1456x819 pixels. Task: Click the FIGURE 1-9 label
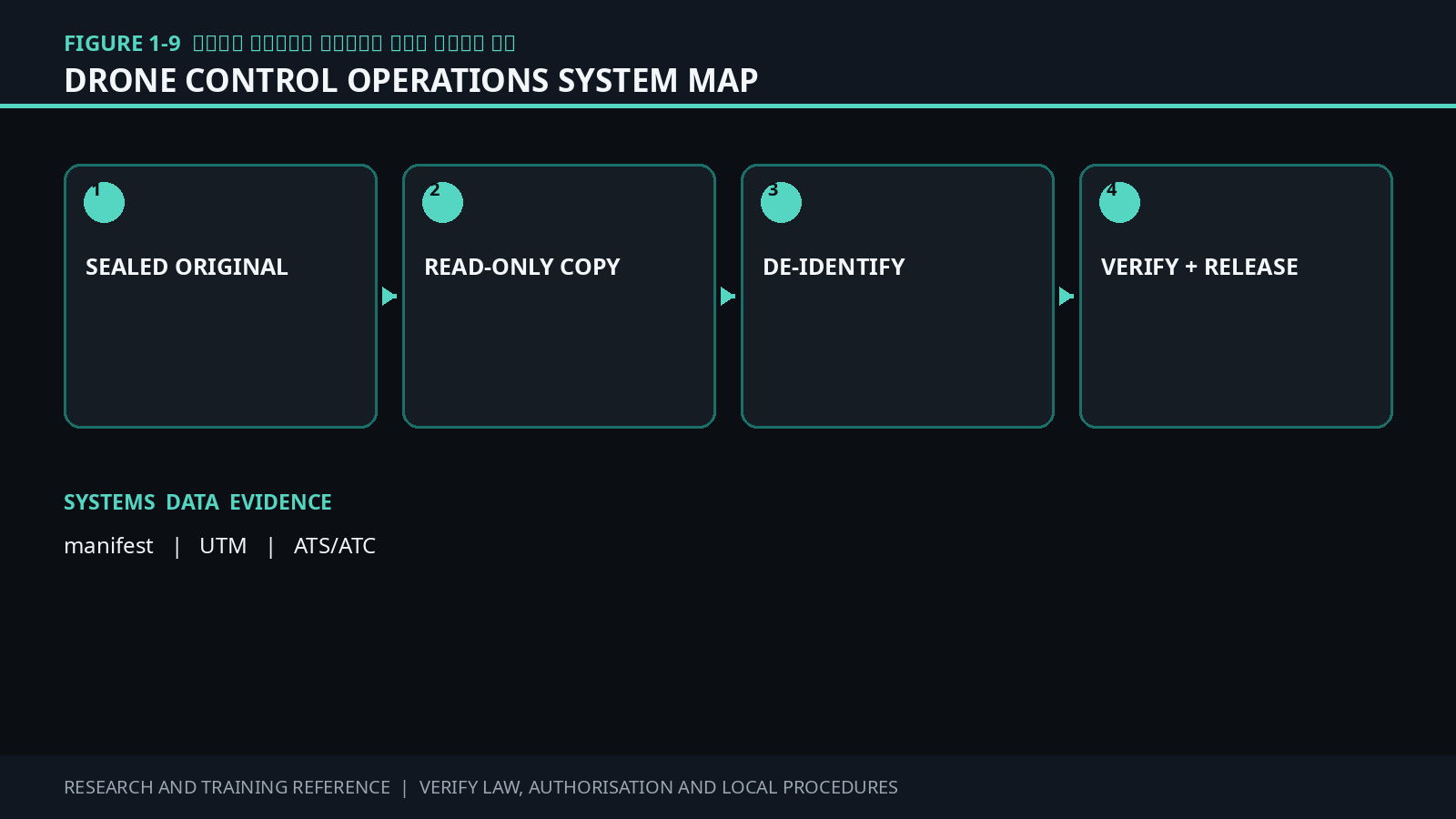(122, 44)
